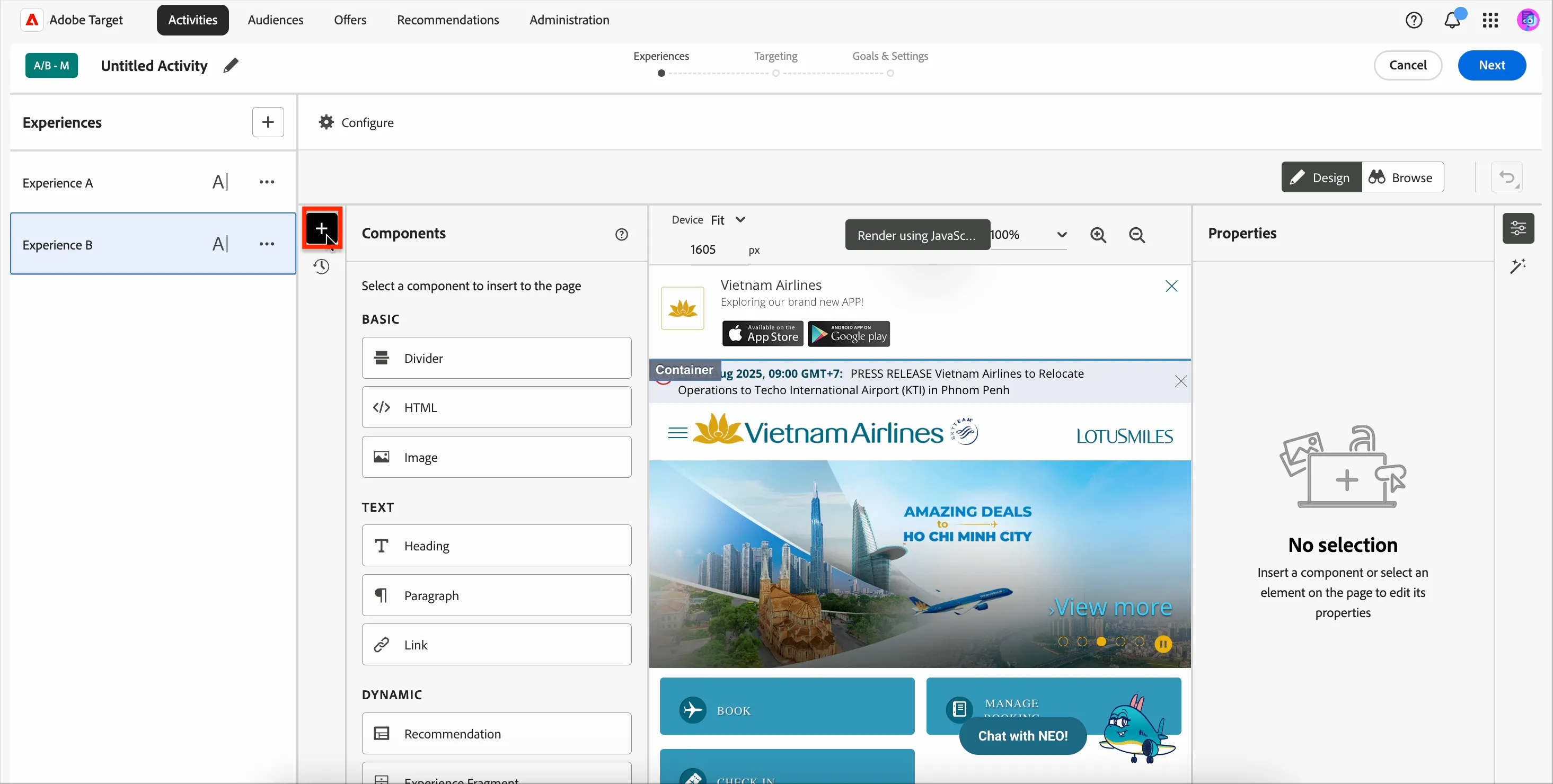
Task: Insert an HTML component
Action: (496, 407)
